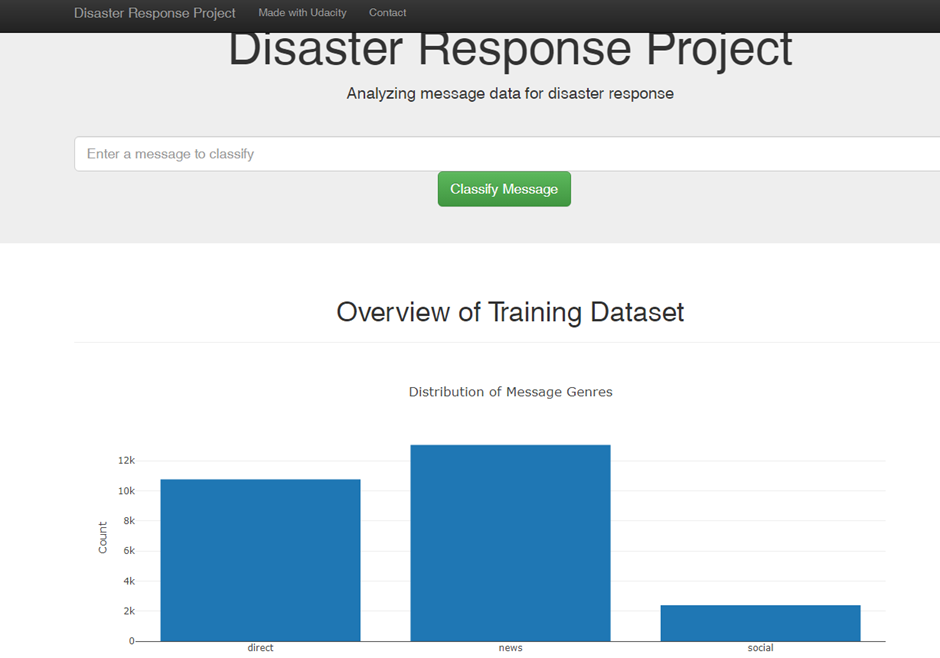Click the Analyzing message data subtitle
This screenshot has height=658, width=940.
coord(511,93)
